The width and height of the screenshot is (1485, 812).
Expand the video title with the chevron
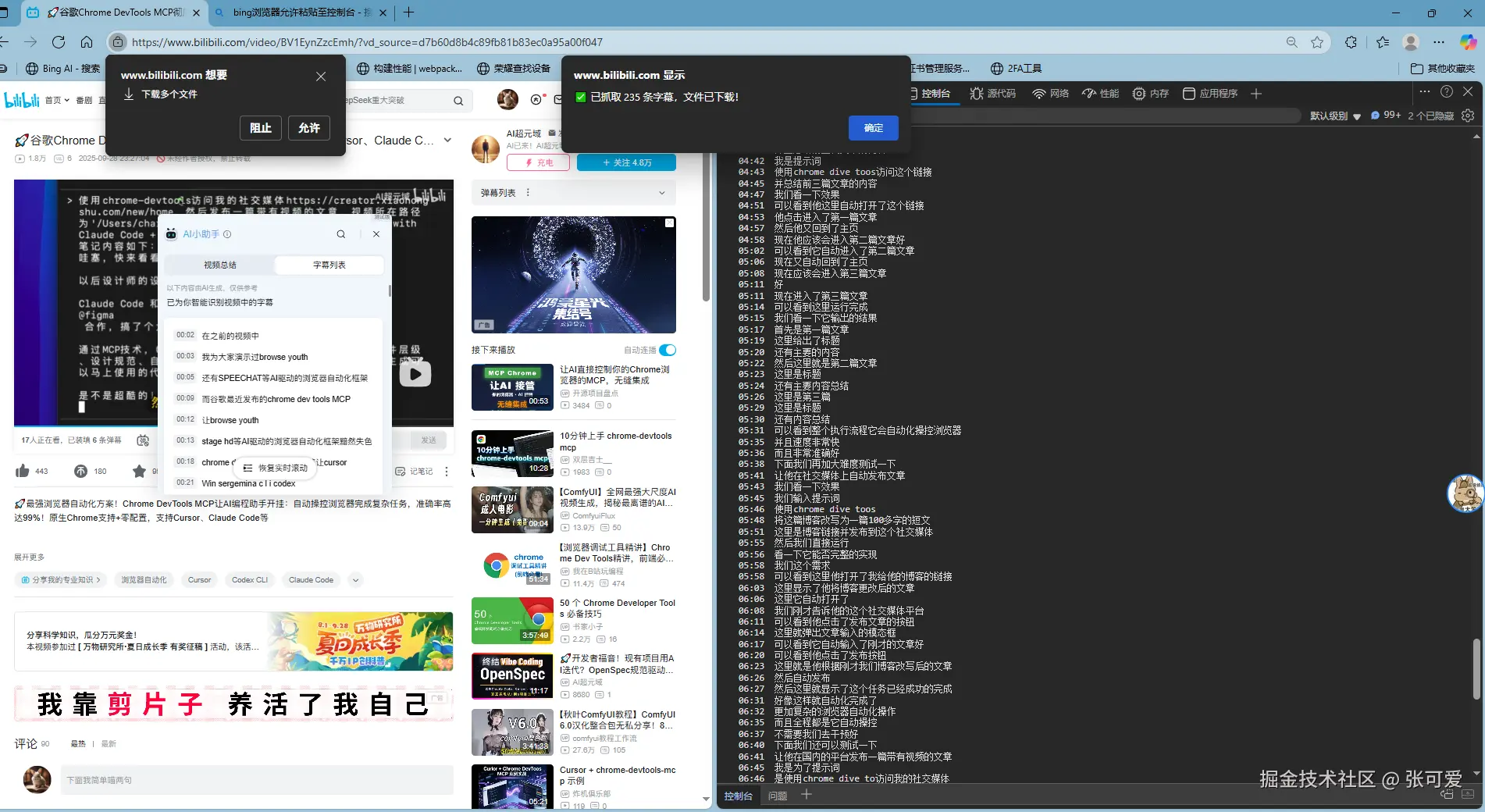447,141
